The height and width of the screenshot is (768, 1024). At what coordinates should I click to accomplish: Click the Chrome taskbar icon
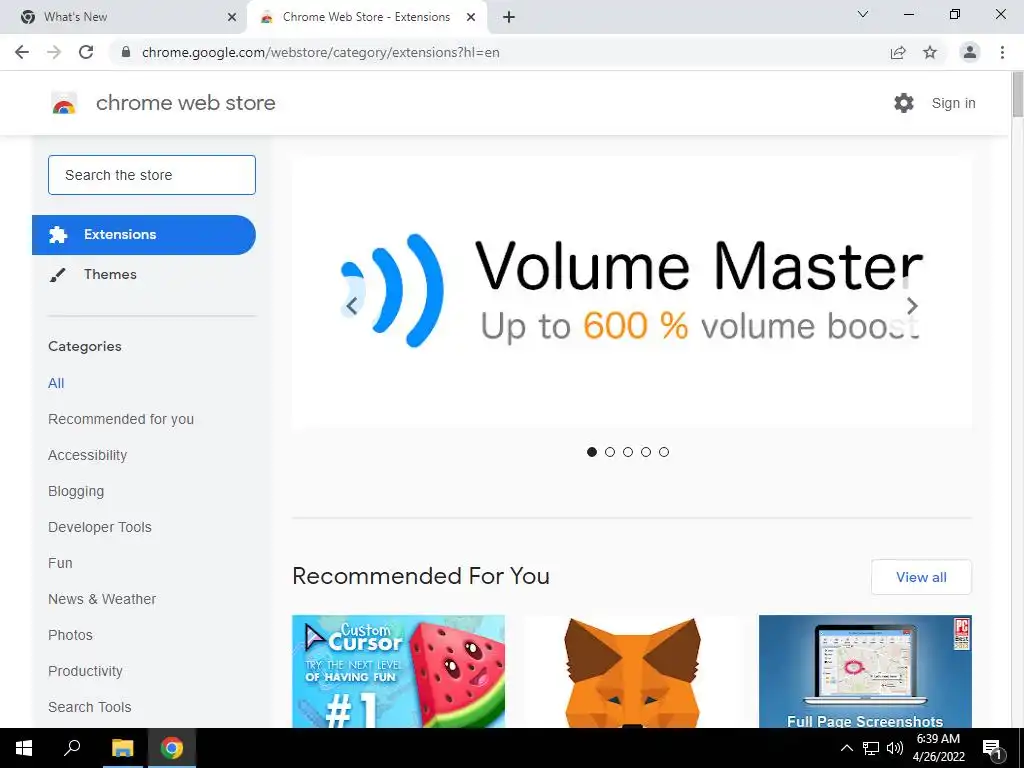172,748
